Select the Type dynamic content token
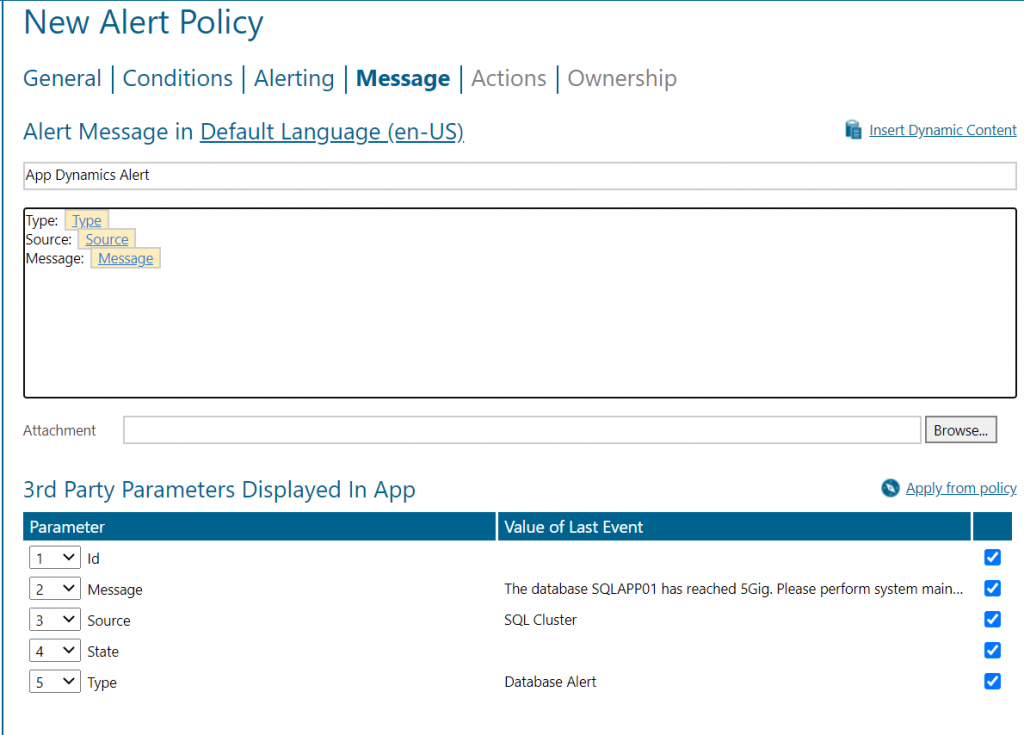 86,220
